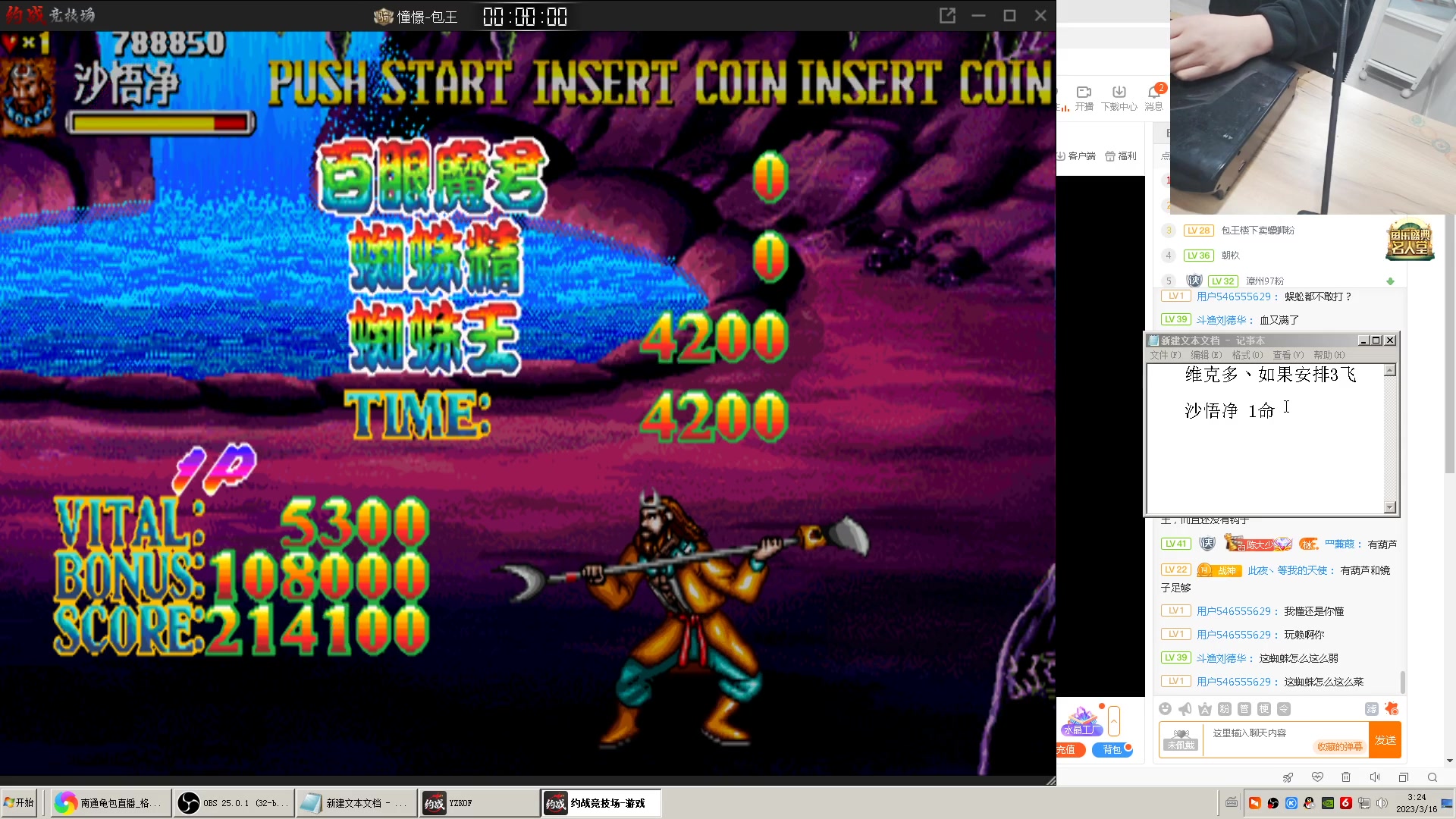
Task: Switch to 约战竞技场-游戏 taskbar item
Action: (601, 803)
